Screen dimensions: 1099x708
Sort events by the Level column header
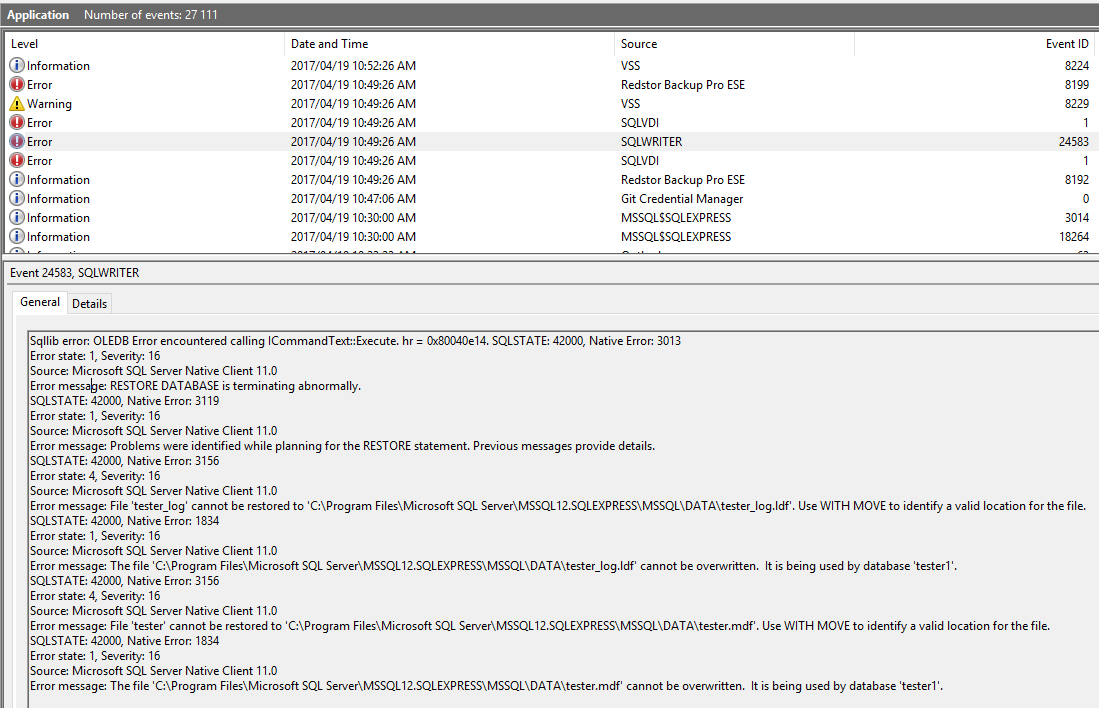144,43
